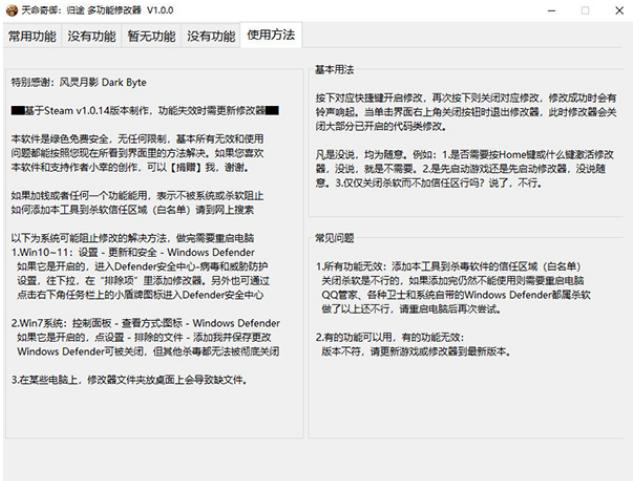Screen dimensions: 633x481
Task: Click FAQ line 2.有的功能可以用，有的功能无效
Action: 390,338
